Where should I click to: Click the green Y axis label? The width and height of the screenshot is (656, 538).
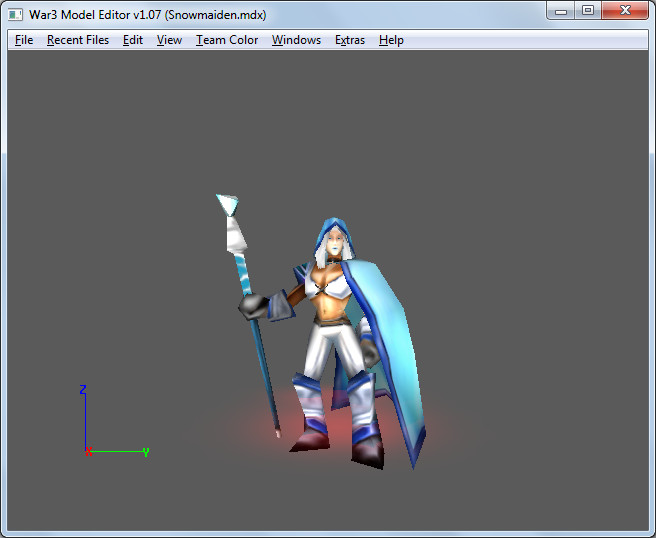click(x=146, y=452)
